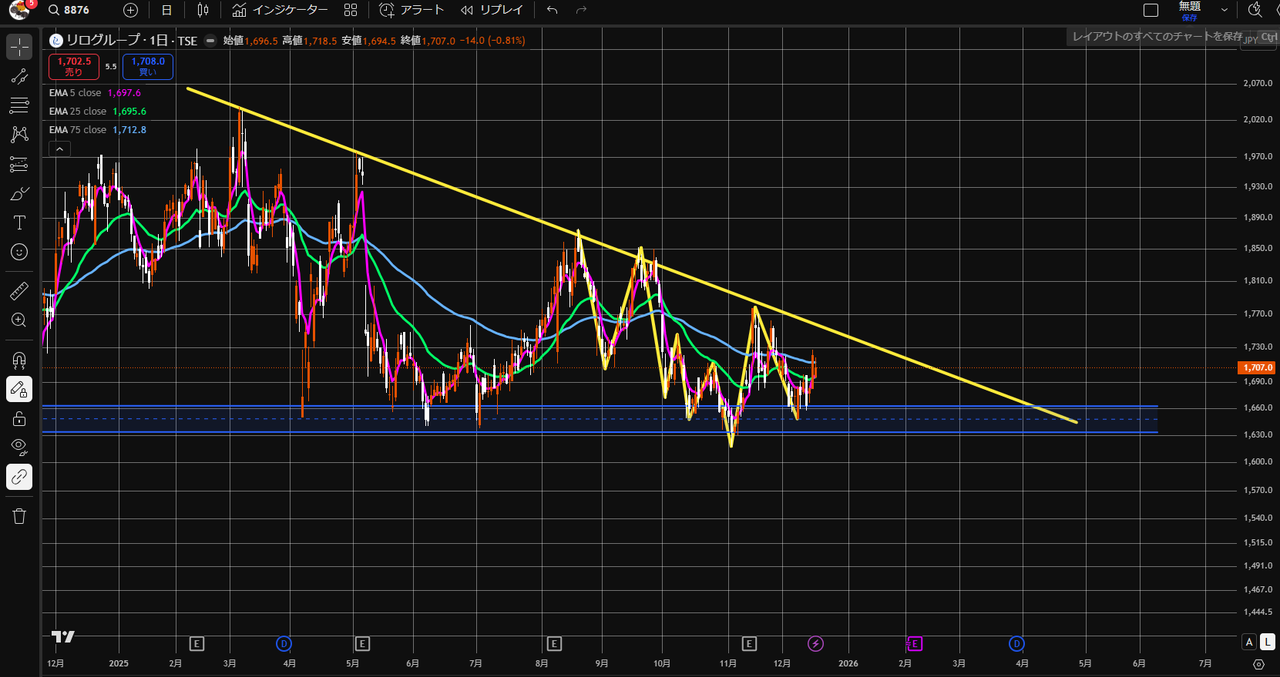Open the インジケーター indicators menu

[x=280, y=10]
